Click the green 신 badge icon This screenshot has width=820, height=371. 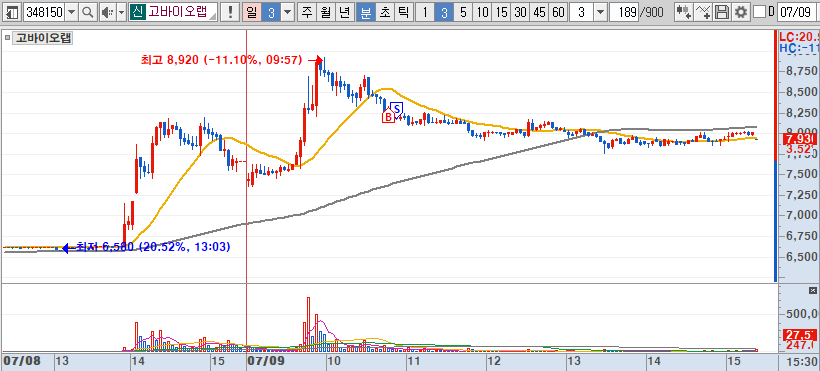pos(137,12)
